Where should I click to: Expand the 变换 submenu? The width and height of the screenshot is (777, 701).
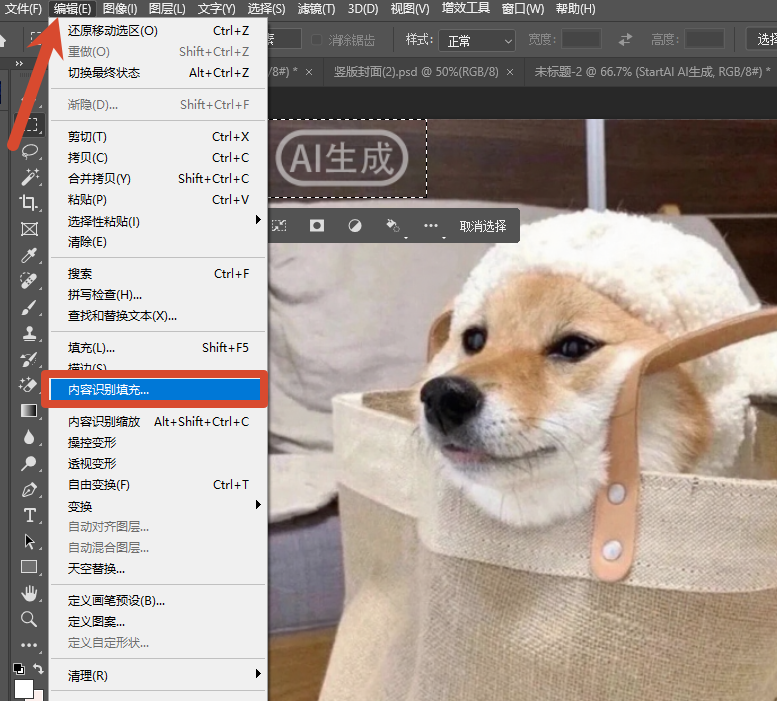(158, 506)
